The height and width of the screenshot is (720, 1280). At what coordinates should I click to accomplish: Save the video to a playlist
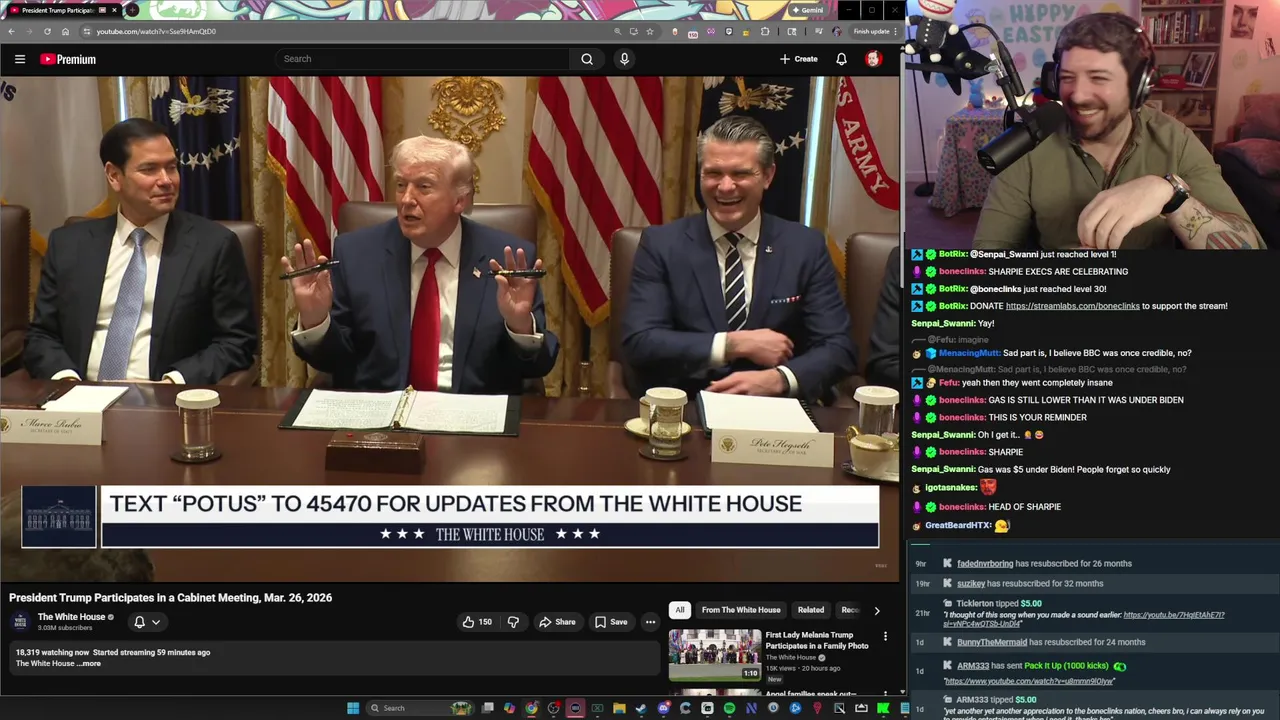click(611, 622)
